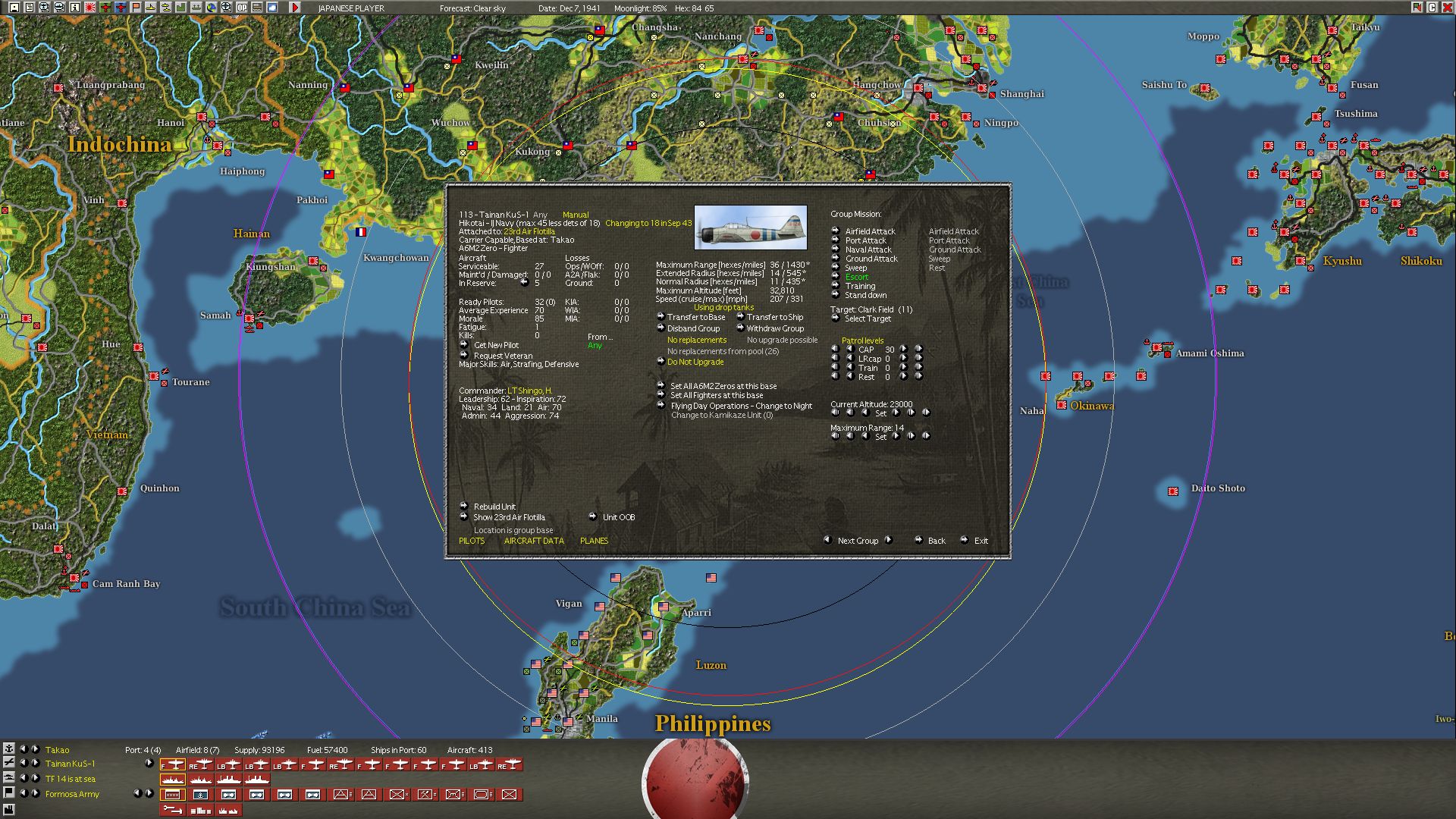Click the crosshair target toolbar icon

[227, 8]
